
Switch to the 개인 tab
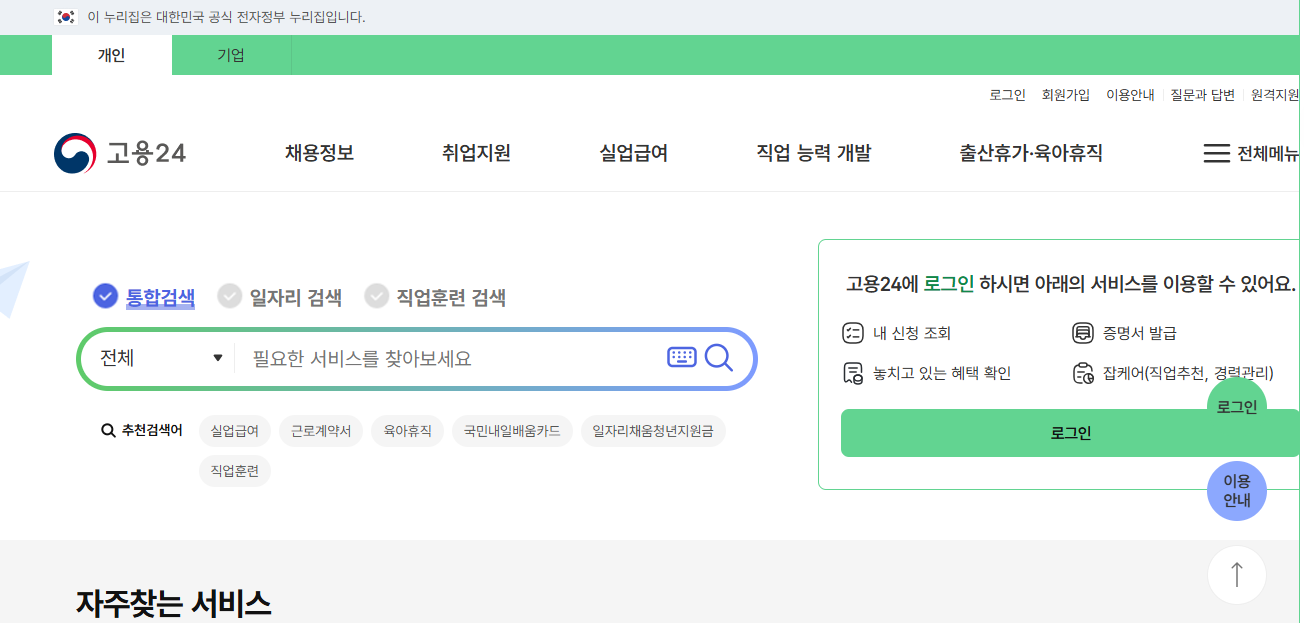(x=112, y=55)
